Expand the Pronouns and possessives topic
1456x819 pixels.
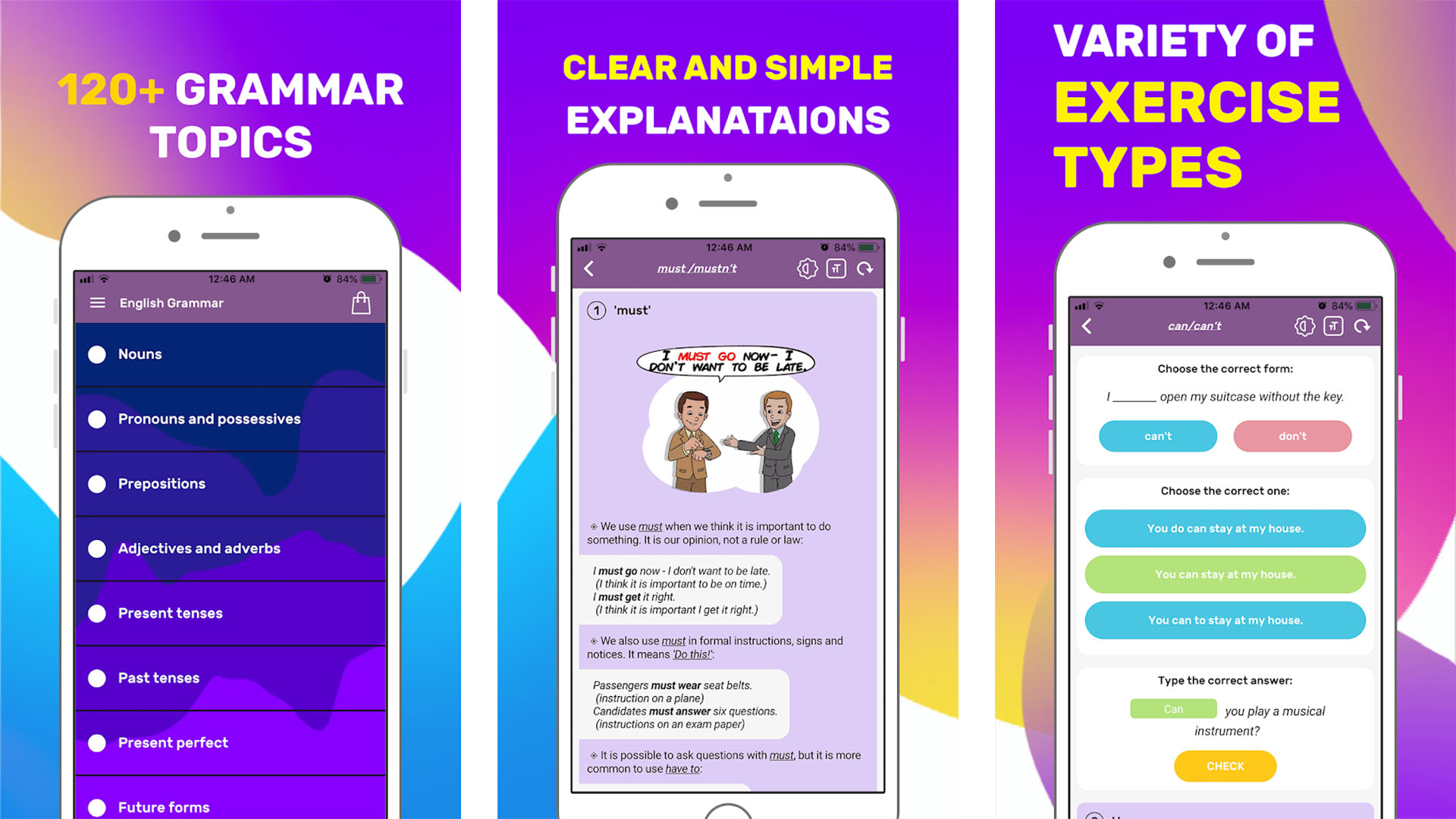coord(209,419)
